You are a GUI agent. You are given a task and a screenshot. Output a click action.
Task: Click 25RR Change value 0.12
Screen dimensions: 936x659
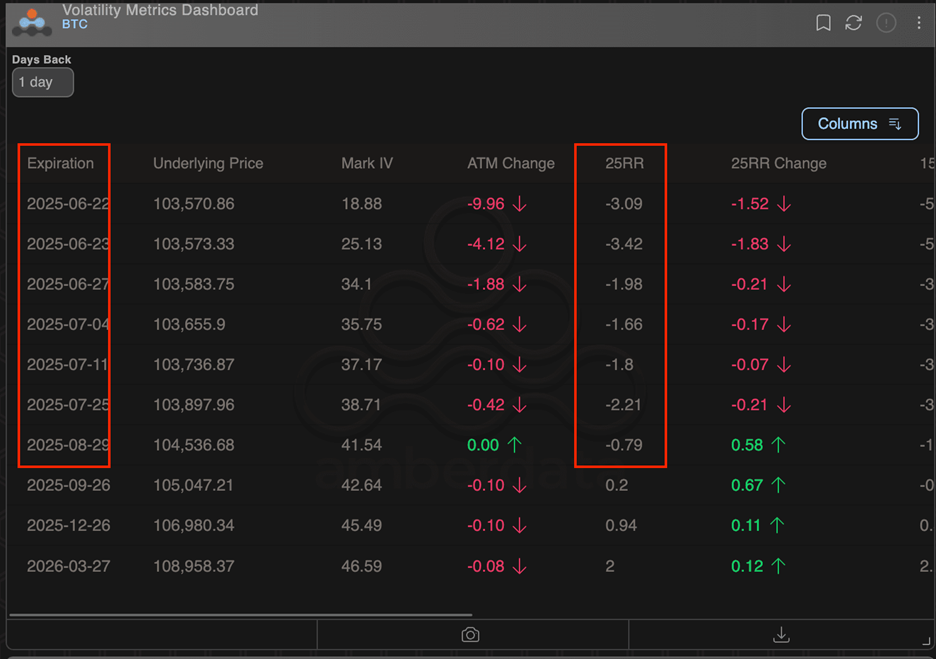click(747, 566)
